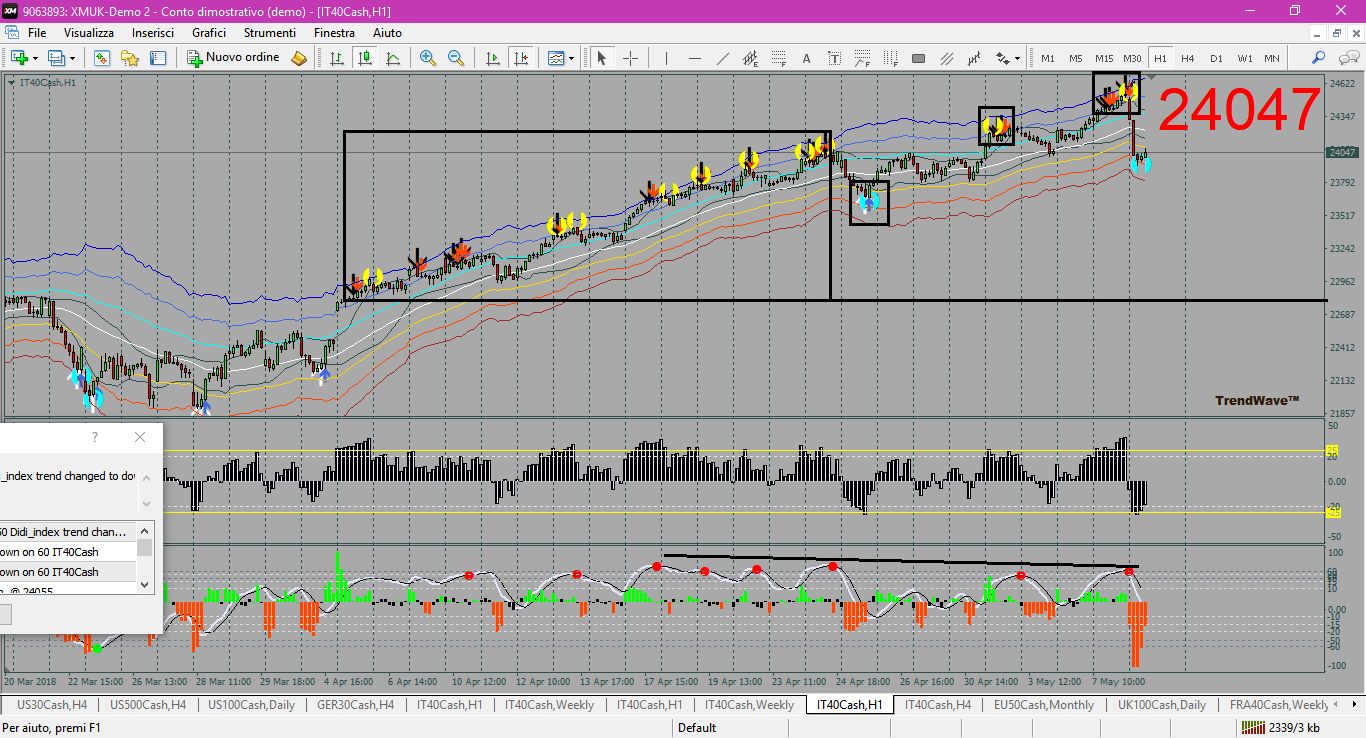Viewport: 1366px width, 738px height.
Task: Click the alert dialog help '?' button
Action: pos(95,437)
